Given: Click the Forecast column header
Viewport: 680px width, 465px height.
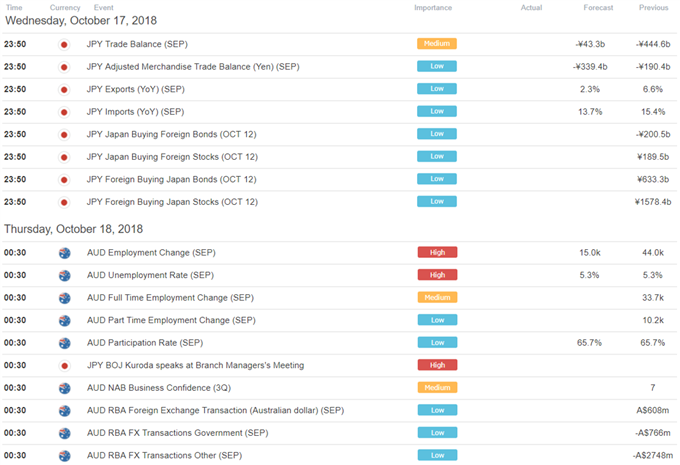Looking at the screenshot, I should 598,7.
